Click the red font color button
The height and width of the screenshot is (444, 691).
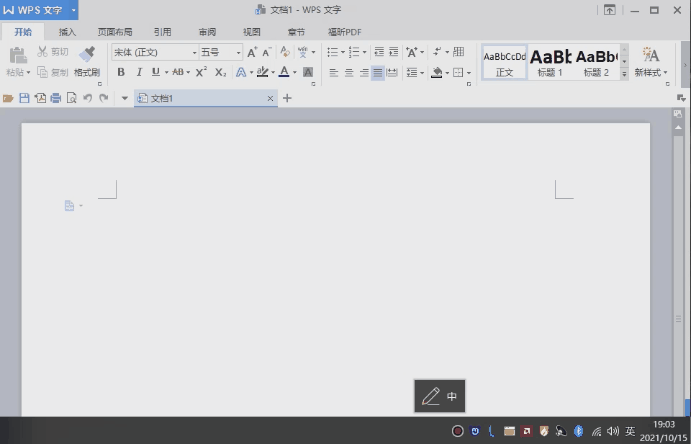283,72
